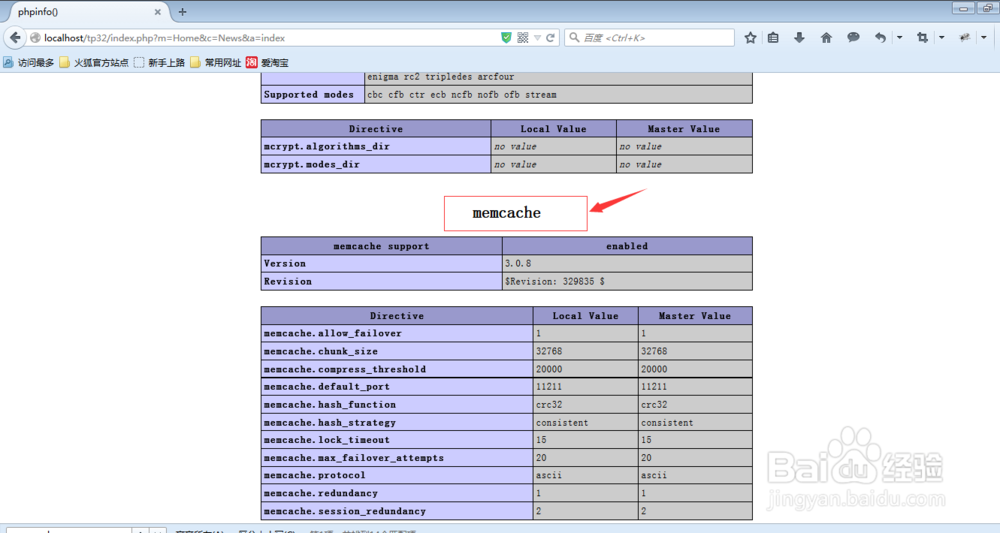Expand the dropdown next to crop icon
This screenshot has width=1000, height=533.
click(x=941, y=38)
